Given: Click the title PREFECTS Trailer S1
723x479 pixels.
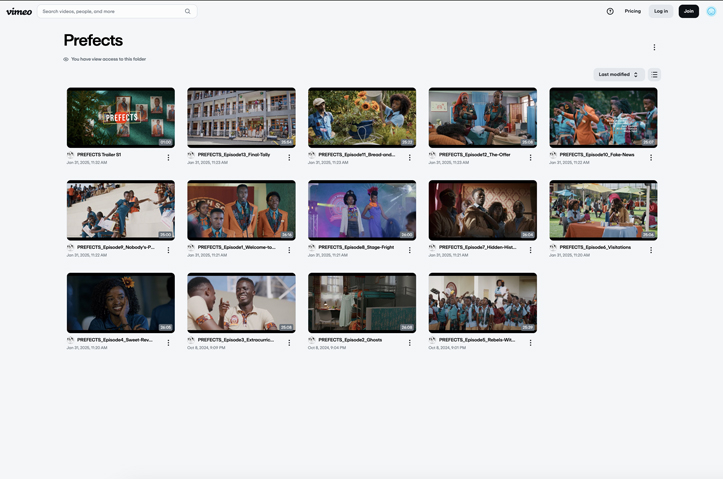Looking at the screenshot, I should [x=99, y=155].
